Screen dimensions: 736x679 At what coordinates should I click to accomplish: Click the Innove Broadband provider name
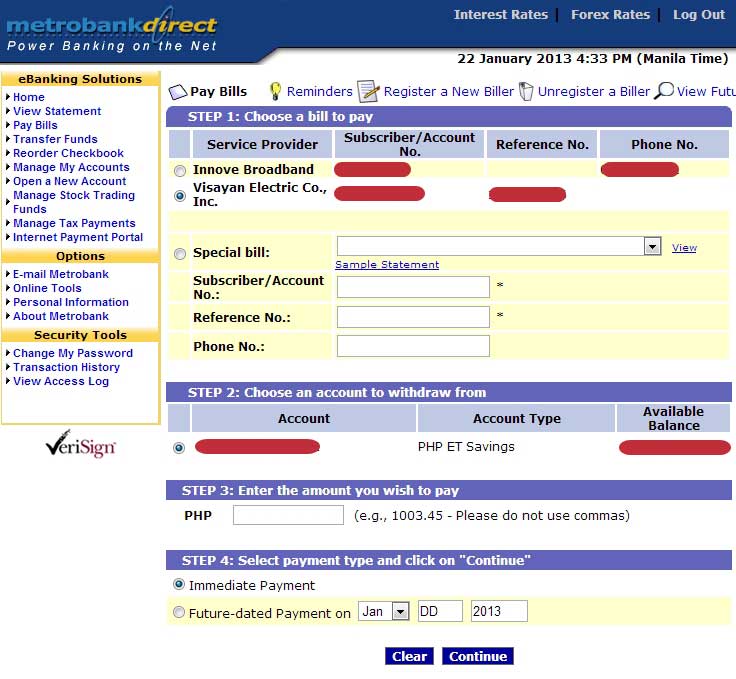coord(253,169)
